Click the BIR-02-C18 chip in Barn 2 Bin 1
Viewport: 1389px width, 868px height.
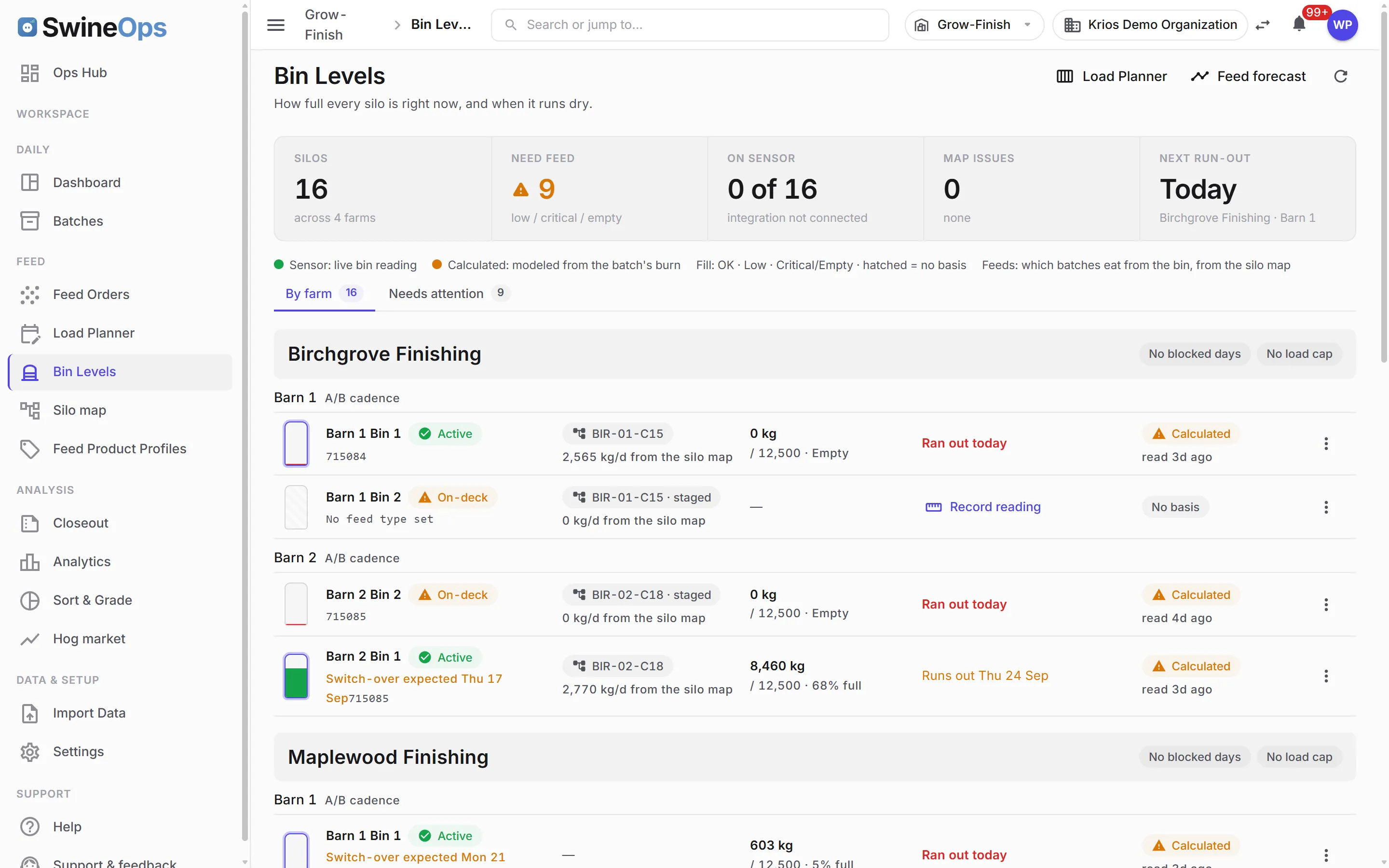point(618,666)
